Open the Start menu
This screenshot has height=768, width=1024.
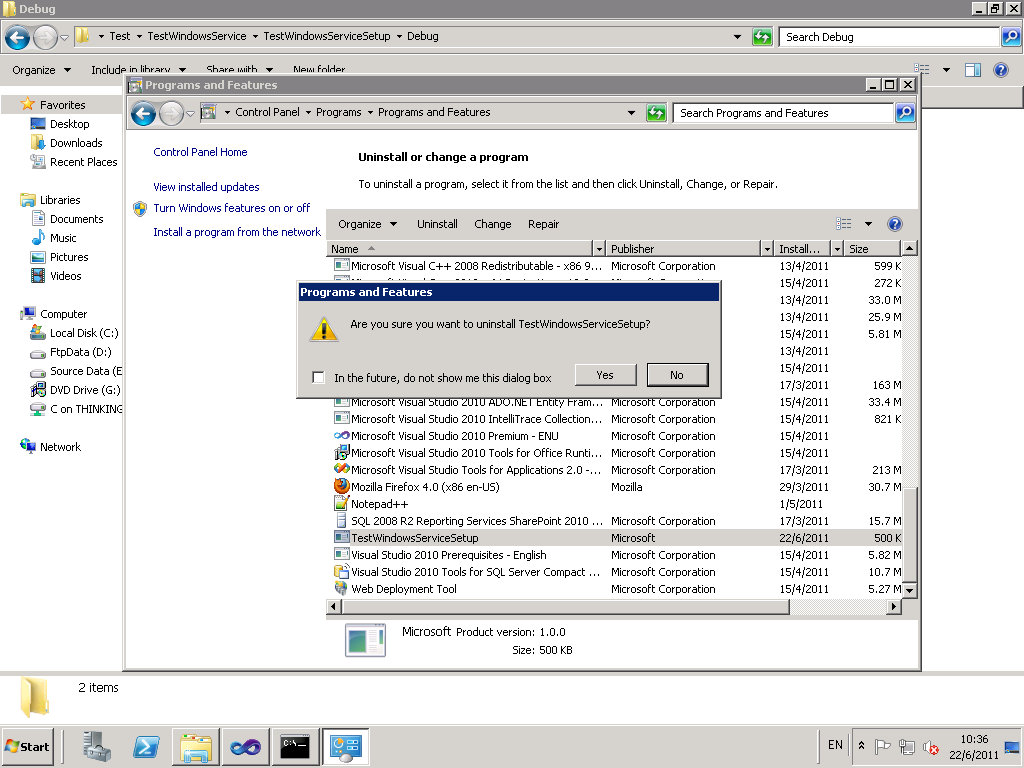point(28,746)
